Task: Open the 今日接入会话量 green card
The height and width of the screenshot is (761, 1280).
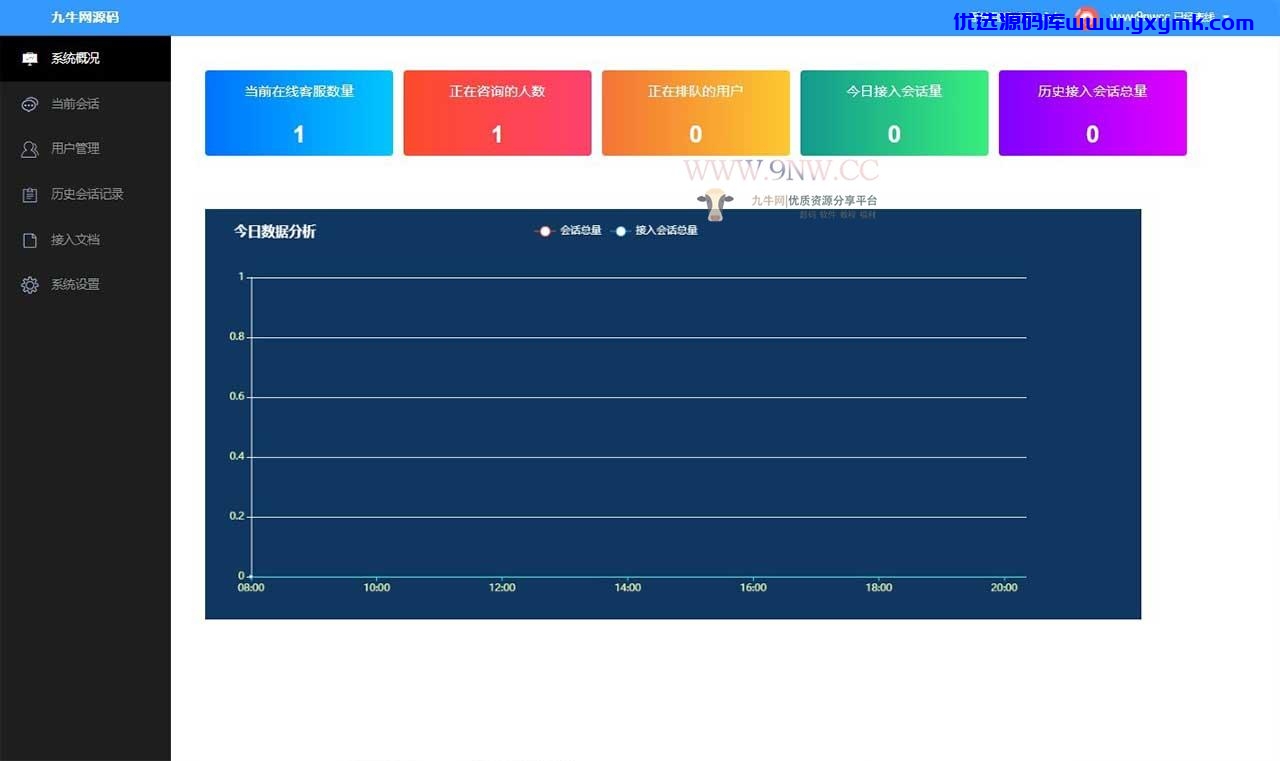Action: pos(894,113)
